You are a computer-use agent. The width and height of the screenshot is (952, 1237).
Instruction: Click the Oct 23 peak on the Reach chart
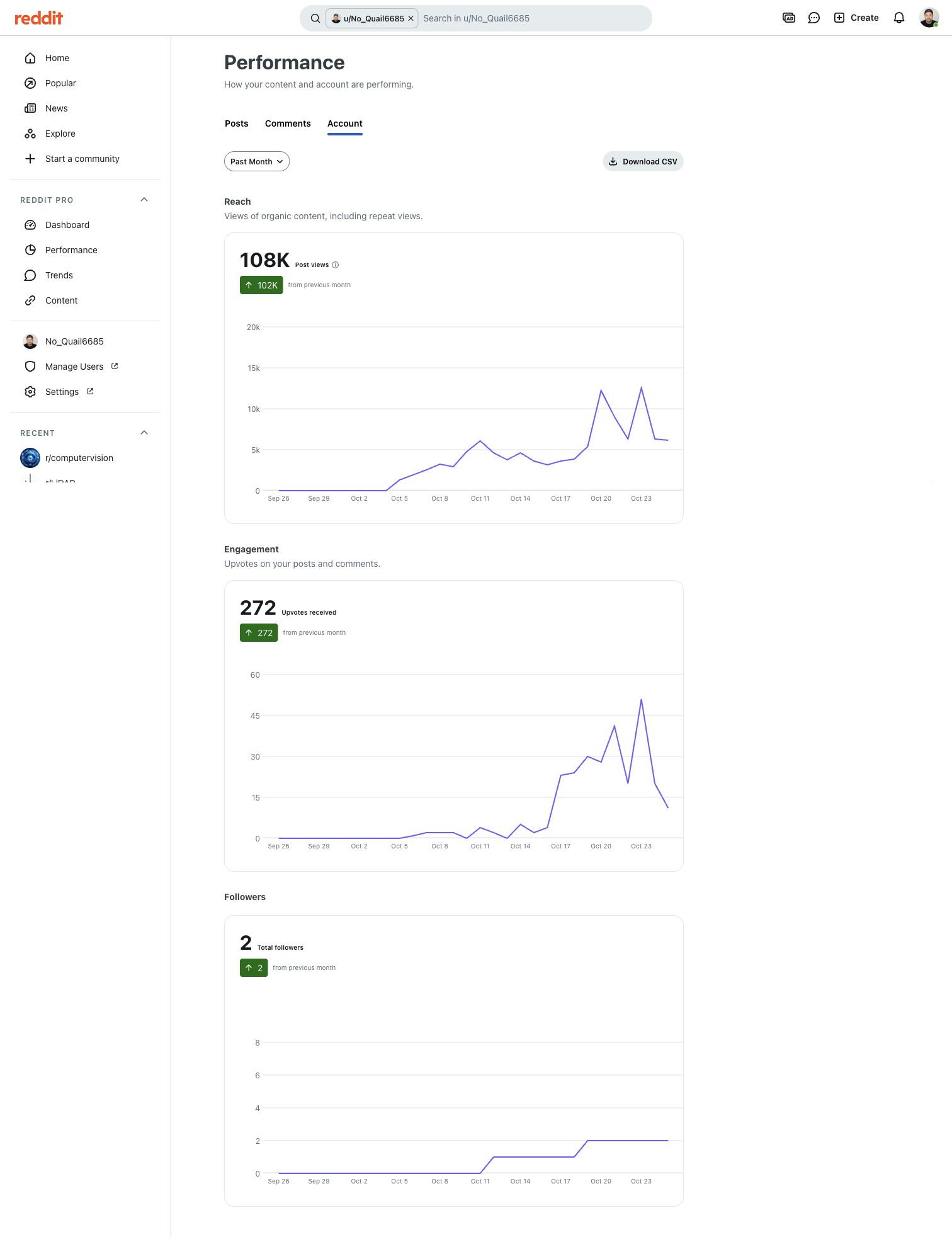(x=641, y=387)
